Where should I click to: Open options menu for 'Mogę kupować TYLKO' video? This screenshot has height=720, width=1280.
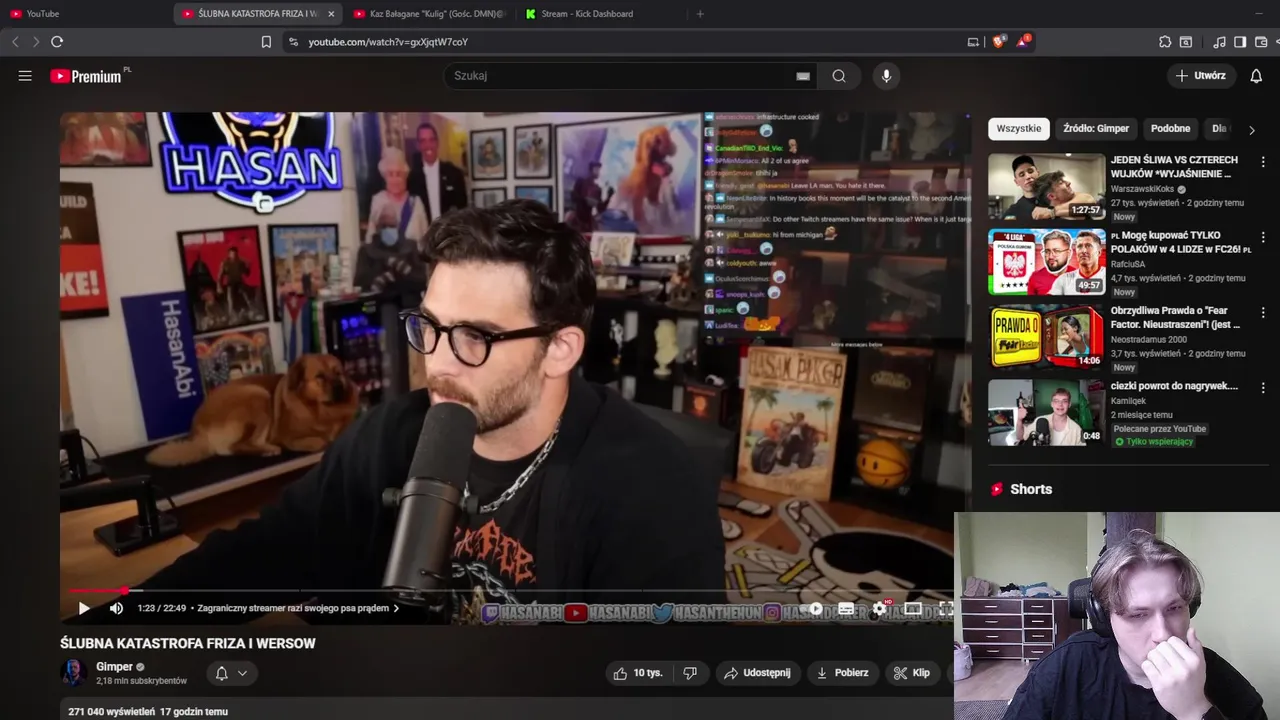coord(1263,238)
